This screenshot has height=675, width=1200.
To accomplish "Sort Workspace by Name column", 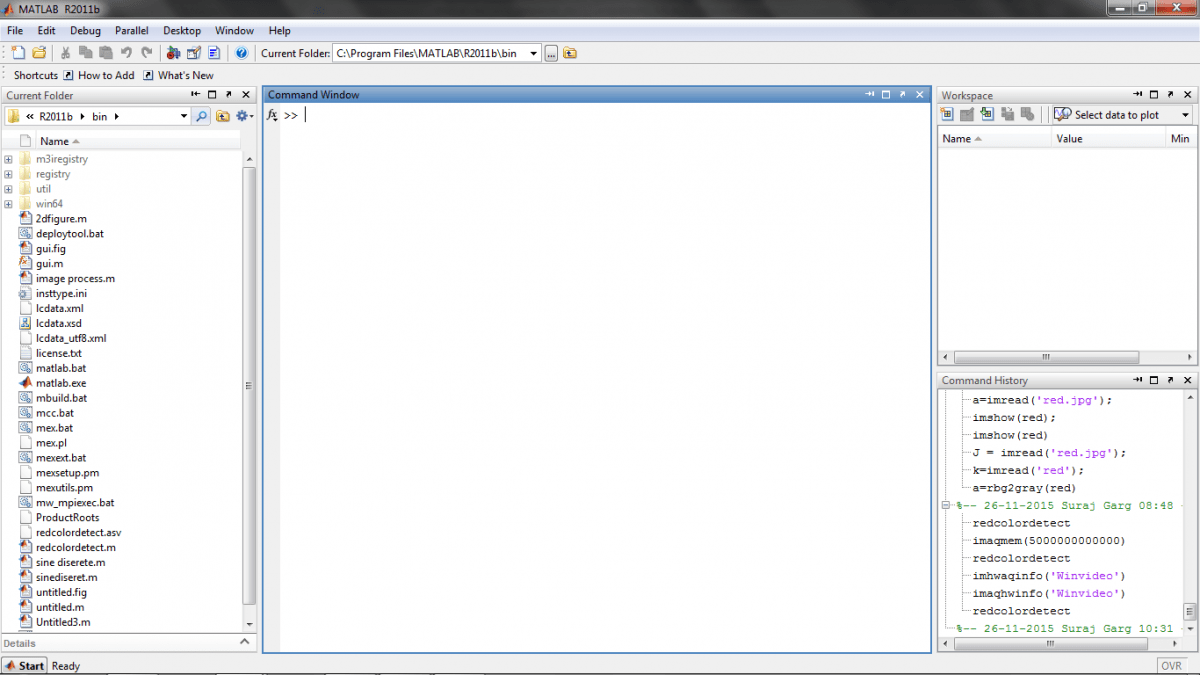I will pyautogui.click(x=995, y=139).
